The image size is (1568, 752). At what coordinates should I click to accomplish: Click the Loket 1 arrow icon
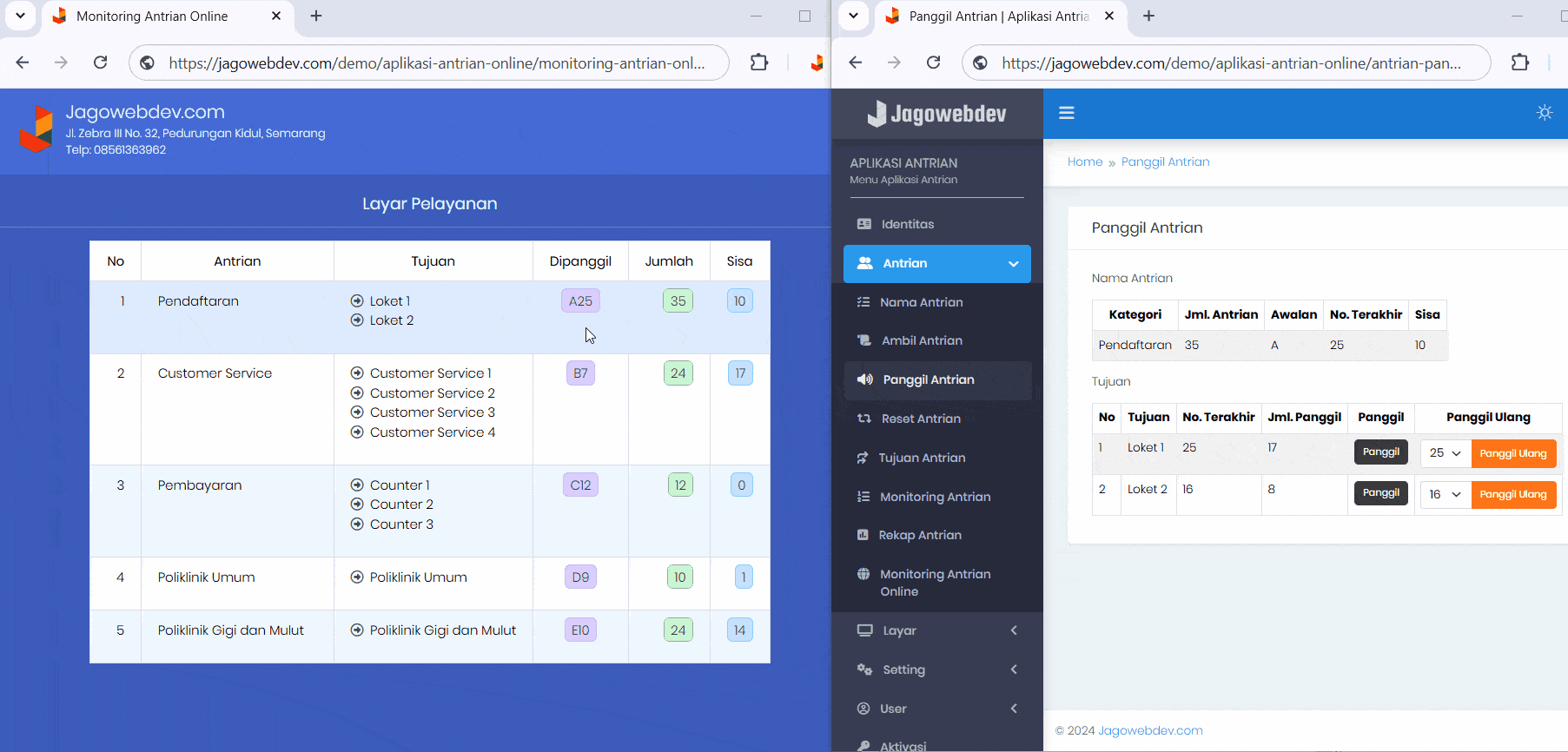(357, 300)
